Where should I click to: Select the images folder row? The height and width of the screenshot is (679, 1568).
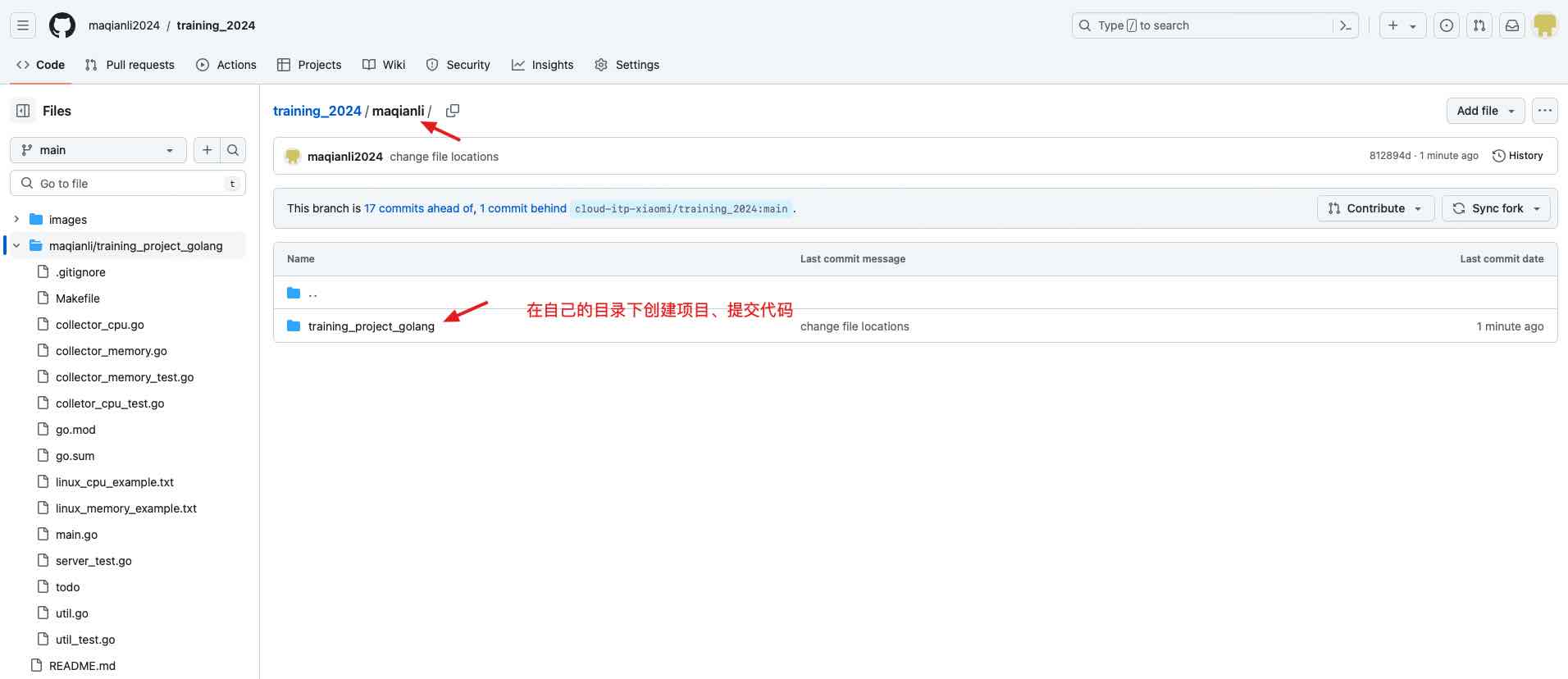(x=128, y=219)
